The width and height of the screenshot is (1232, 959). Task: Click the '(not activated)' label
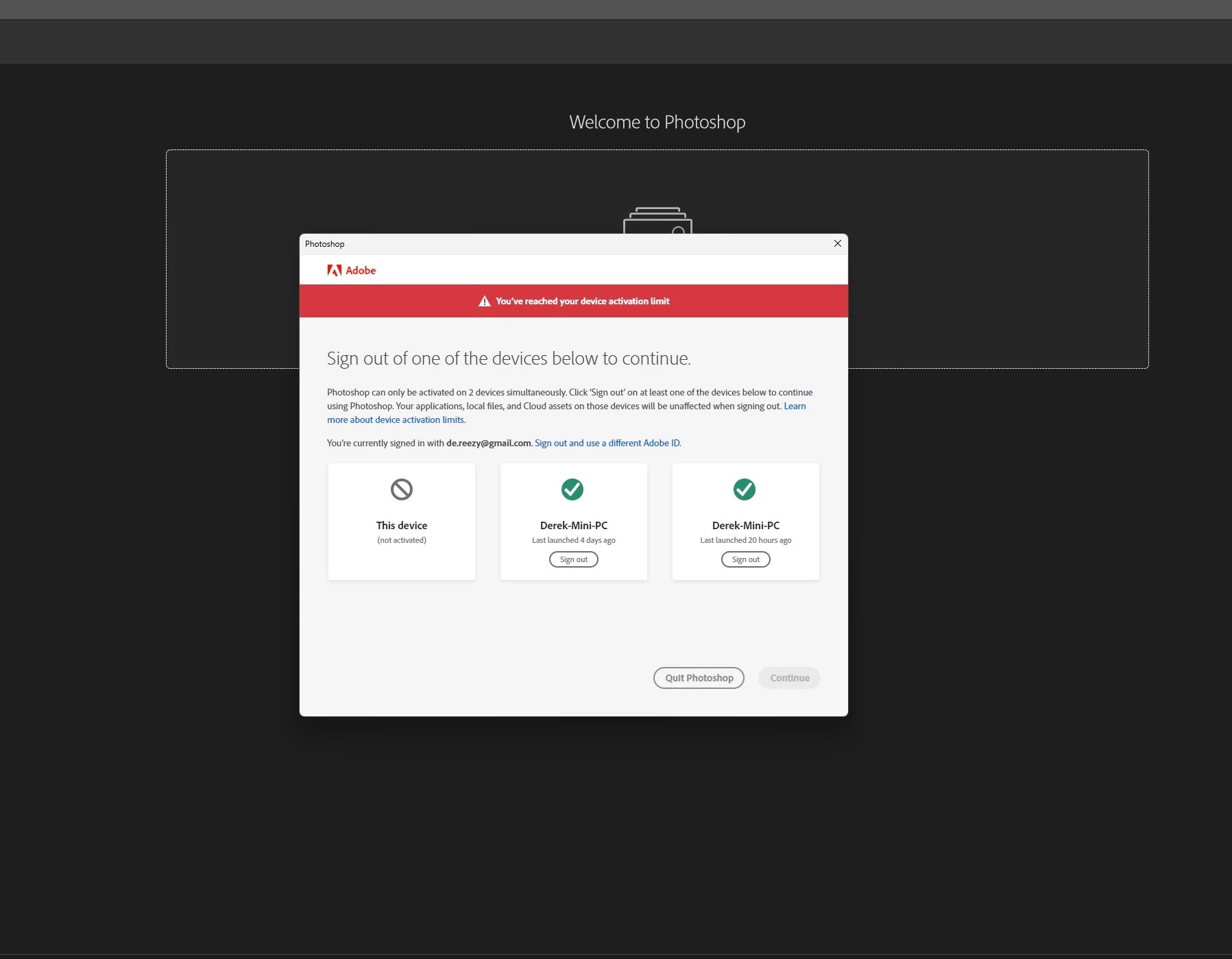402,540
